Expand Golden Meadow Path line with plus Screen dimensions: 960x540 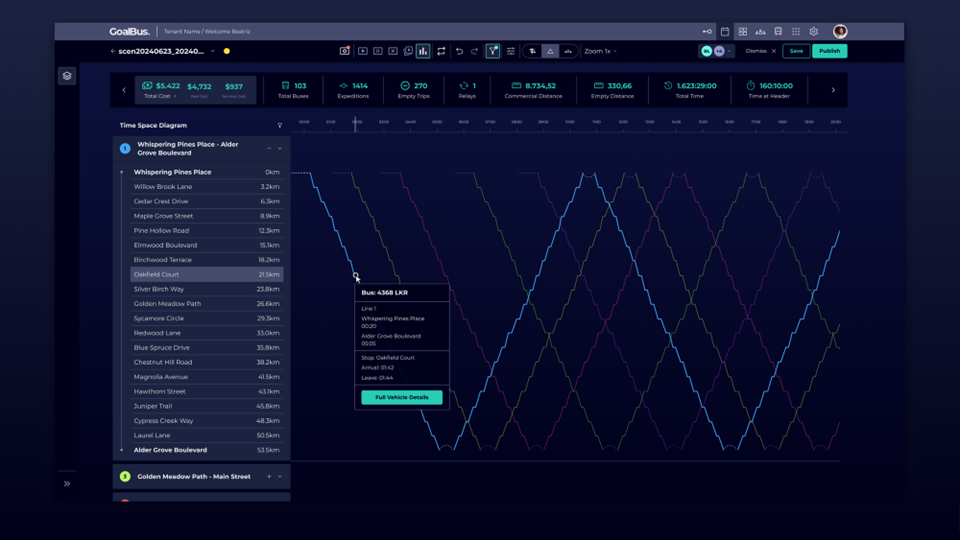tap(269, 476)
